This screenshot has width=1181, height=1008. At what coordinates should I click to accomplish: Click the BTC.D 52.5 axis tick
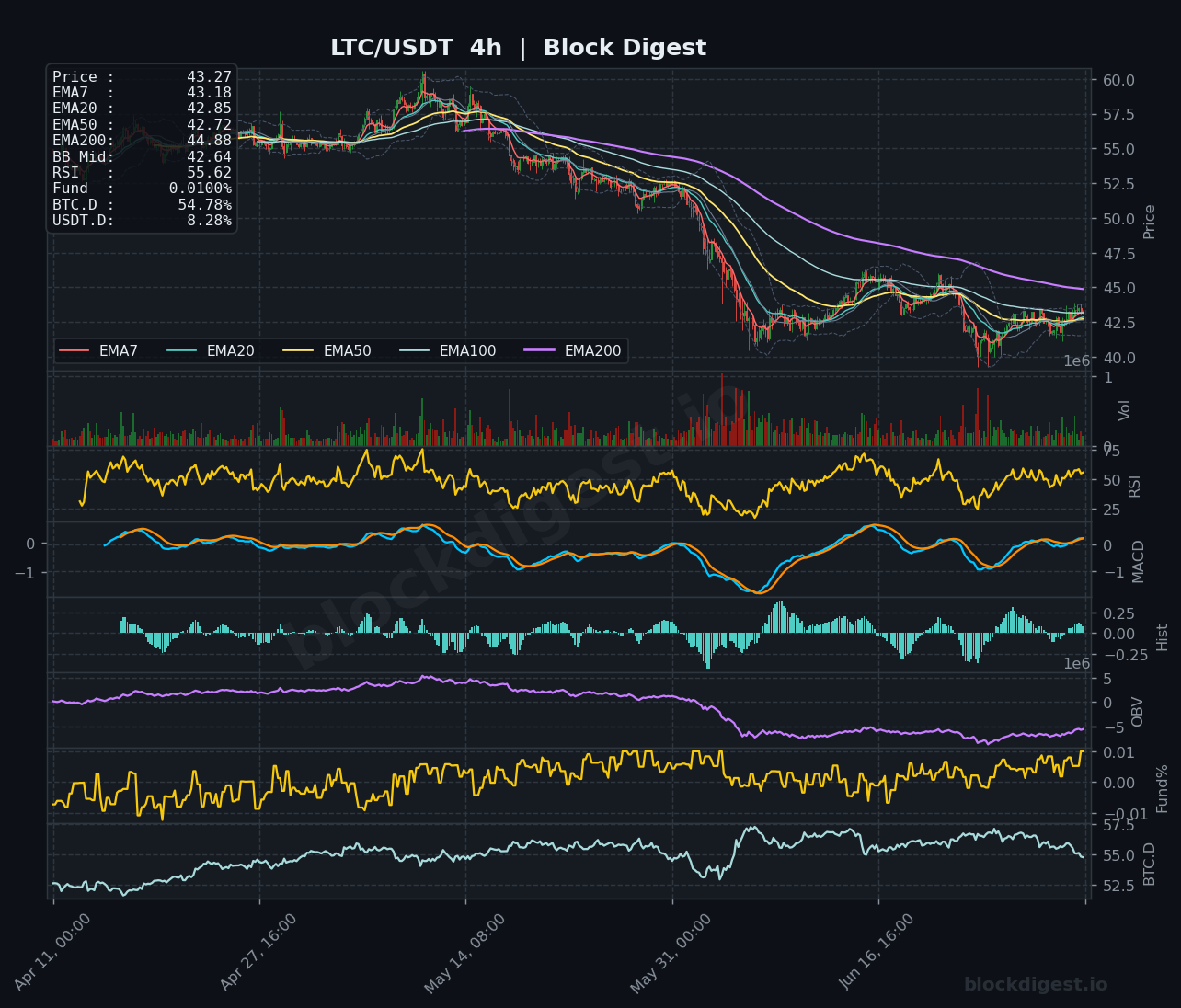pos(1118,886)
